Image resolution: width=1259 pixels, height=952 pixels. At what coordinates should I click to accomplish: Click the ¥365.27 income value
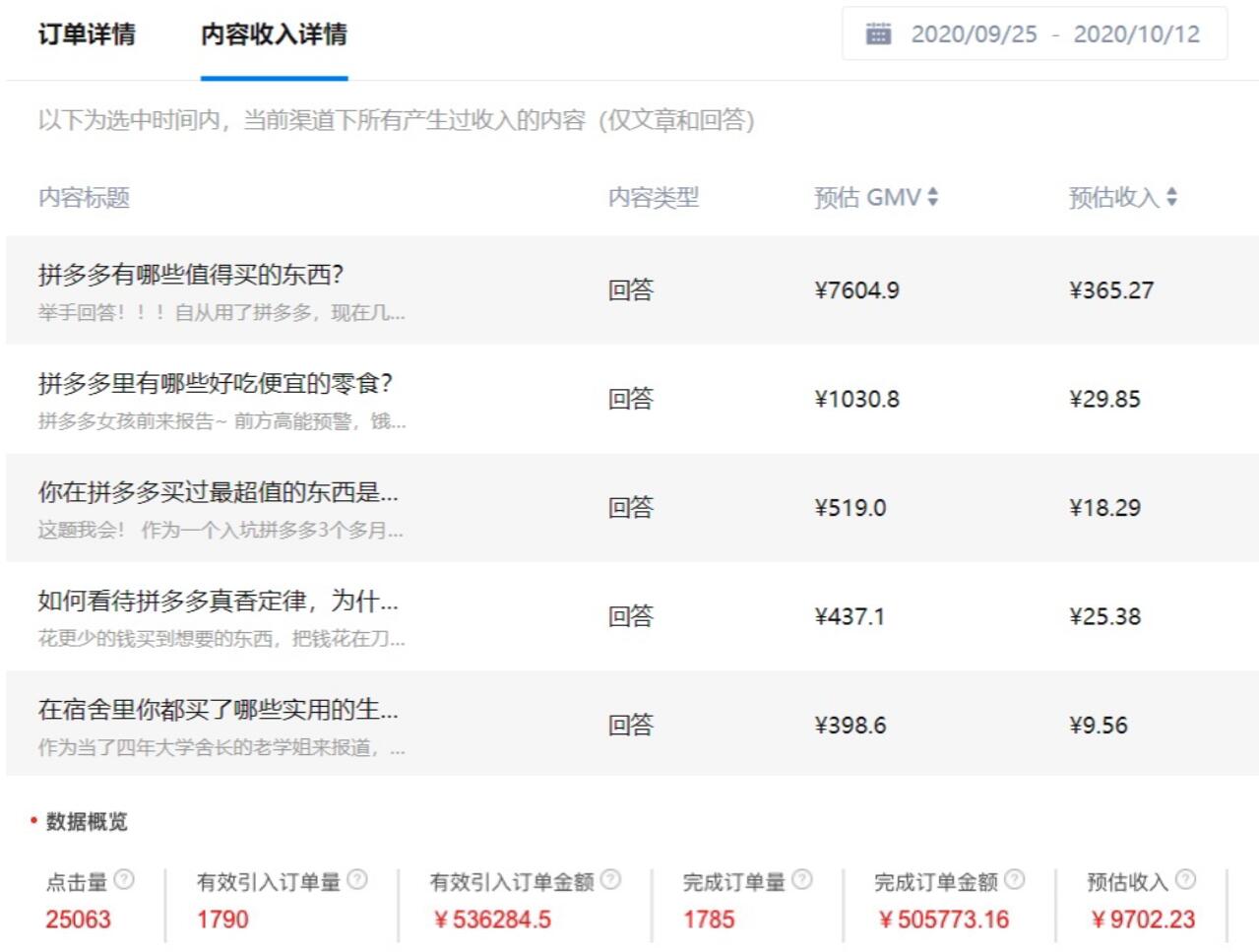(x=1111, y=290)
